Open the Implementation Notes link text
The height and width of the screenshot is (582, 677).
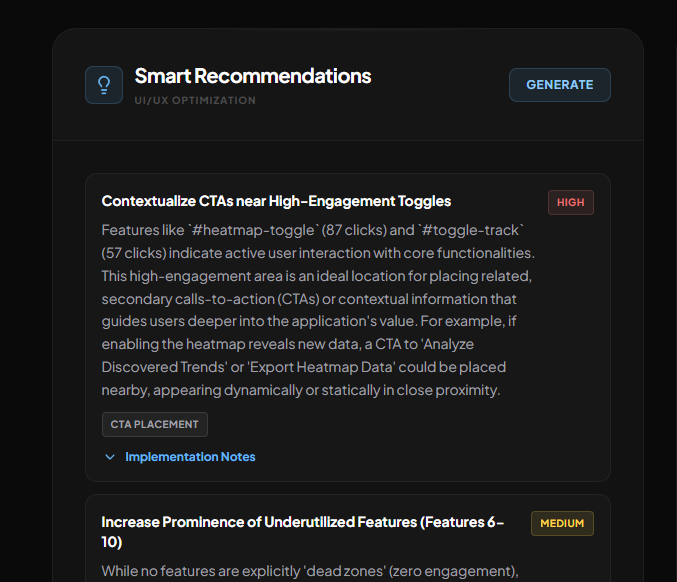coord(190,457)
